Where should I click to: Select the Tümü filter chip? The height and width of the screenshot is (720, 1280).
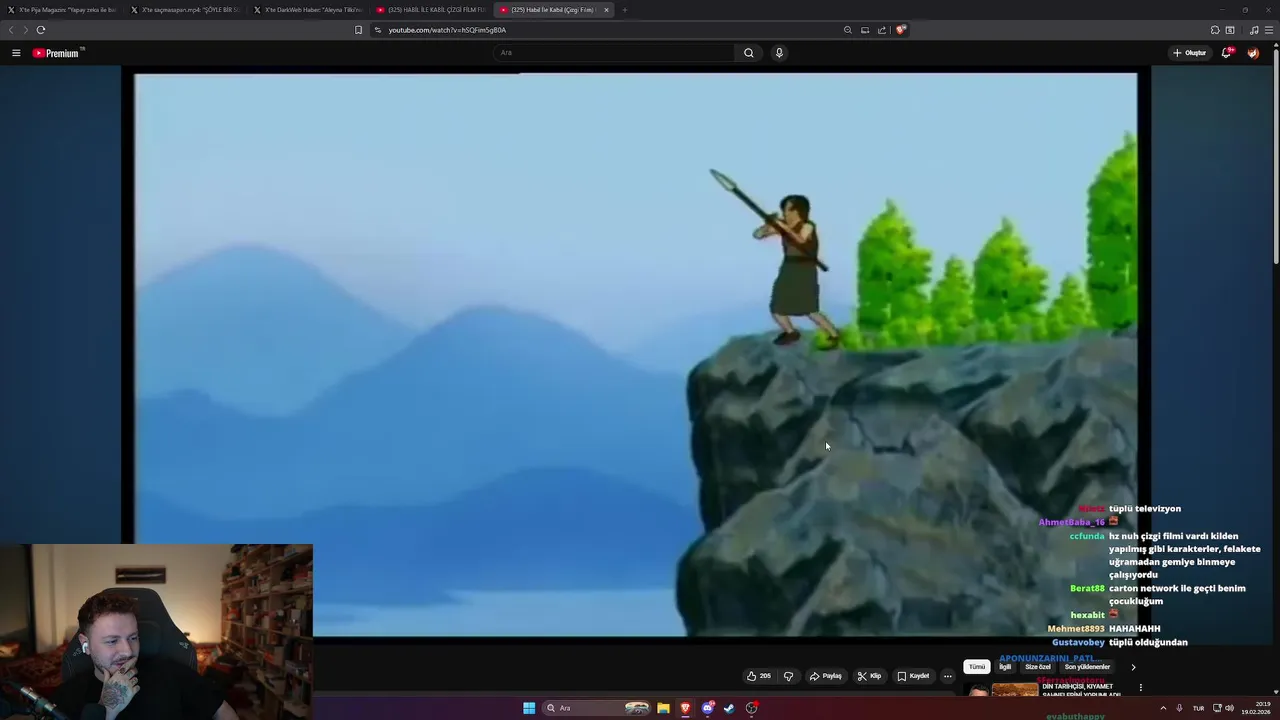(x=977, y=667)
